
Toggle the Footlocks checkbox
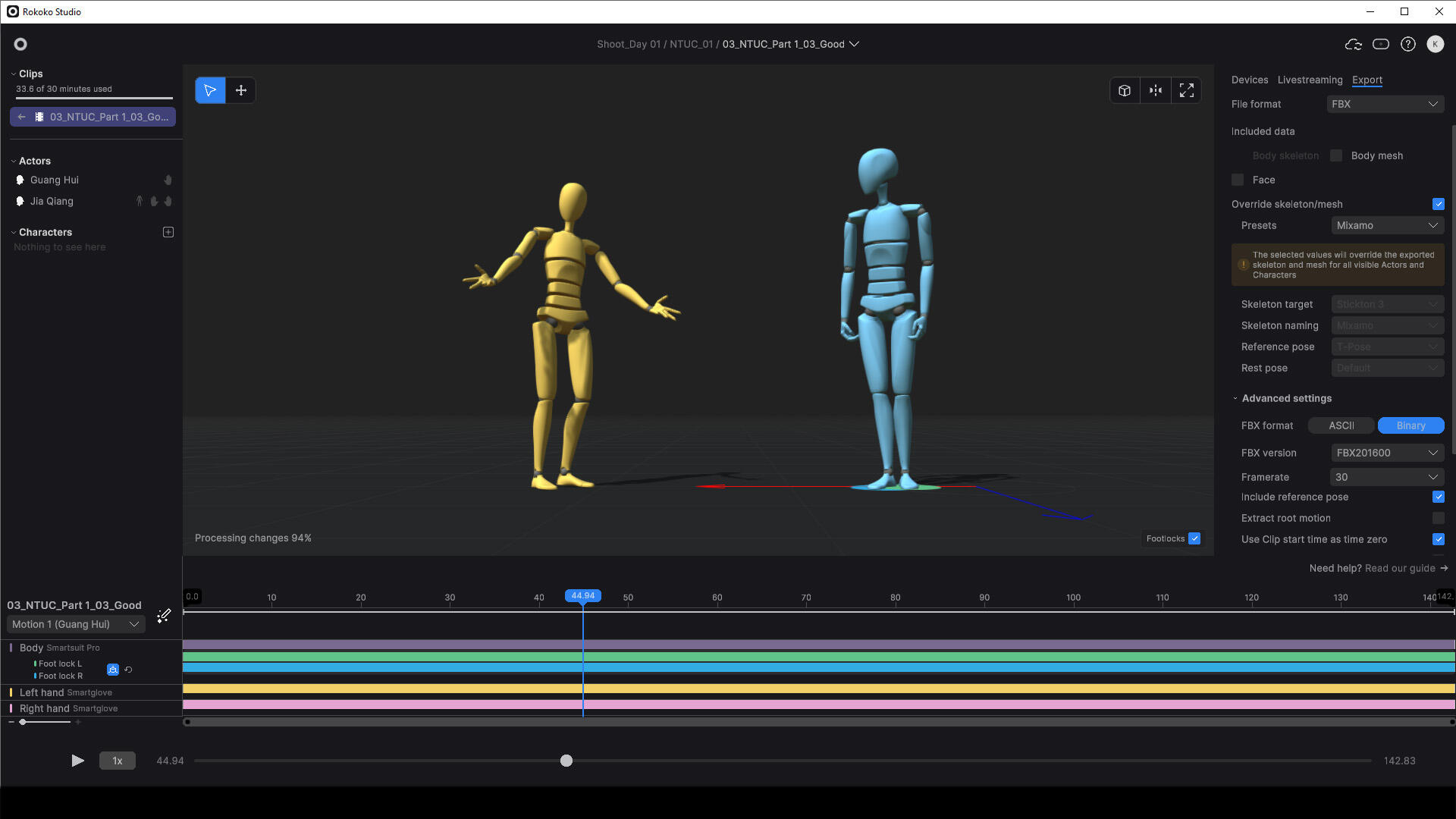pos(1194,538)
